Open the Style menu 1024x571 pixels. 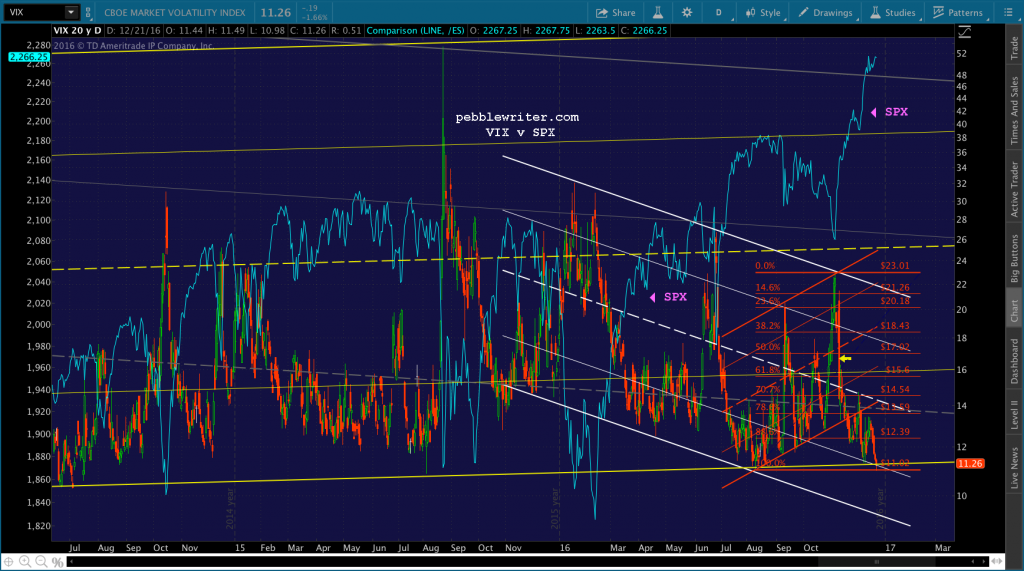pyautogui.click(x=763, y=12)
